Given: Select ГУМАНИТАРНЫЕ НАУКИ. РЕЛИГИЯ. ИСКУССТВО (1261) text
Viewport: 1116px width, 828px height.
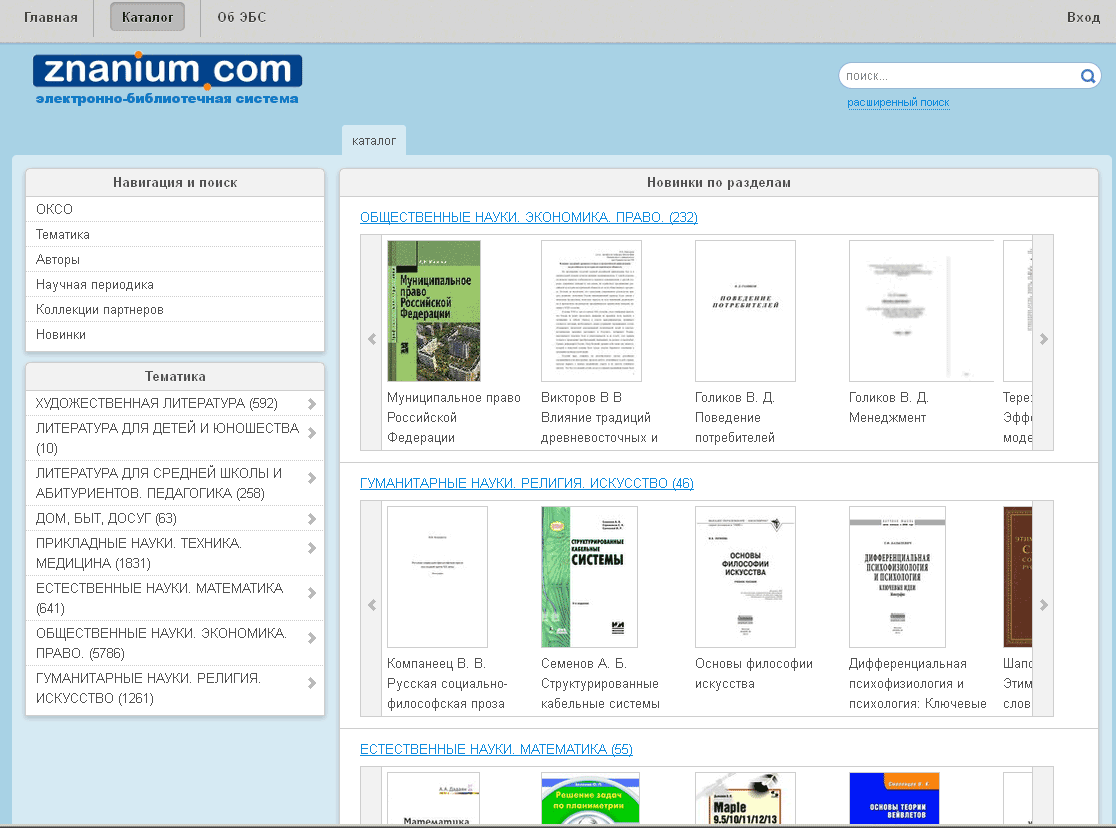Looking at the screenshot, I should (148, 688).
